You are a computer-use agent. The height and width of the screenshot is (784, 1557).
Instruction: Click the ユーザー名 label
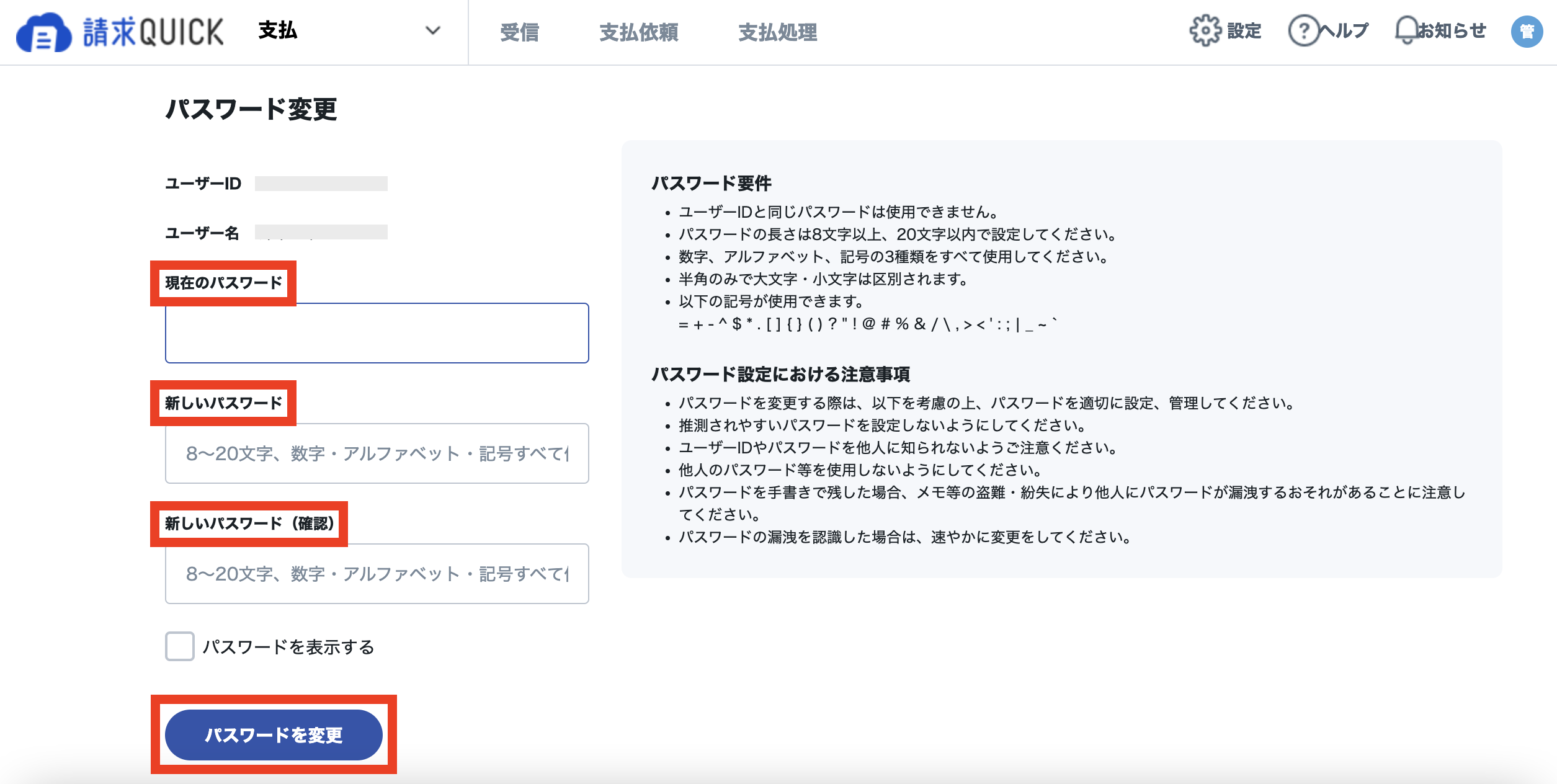202,233
